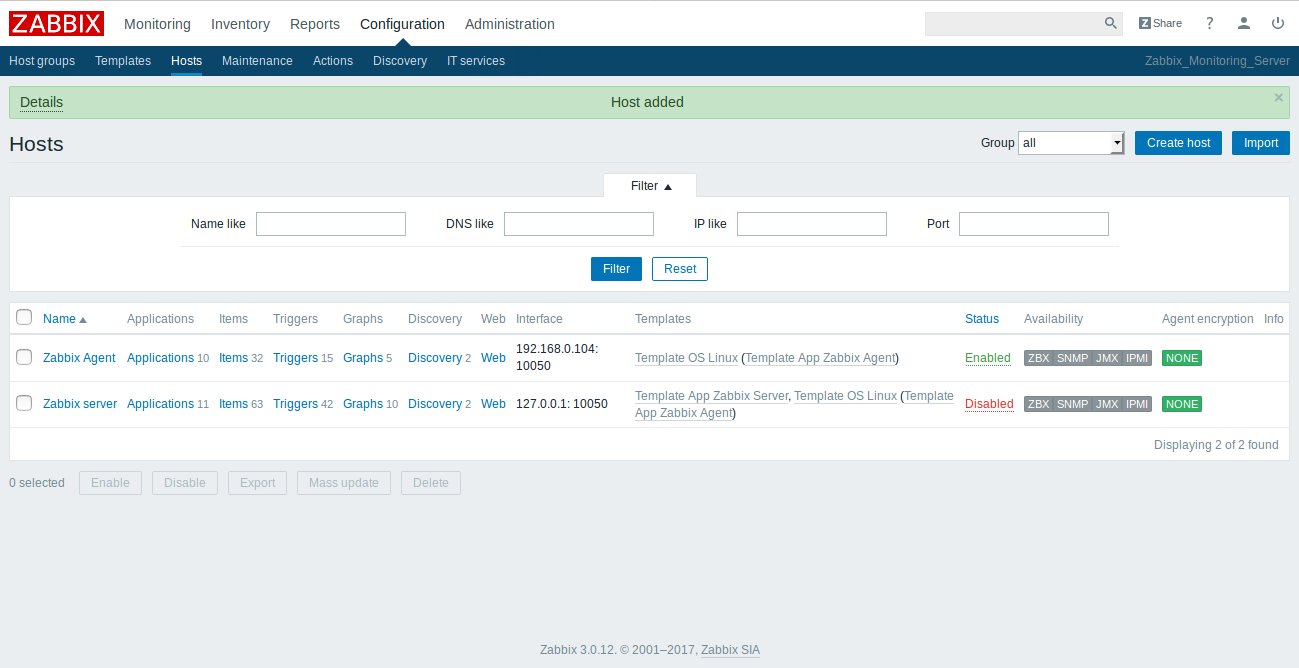Viewport: 1299px width, 668px height.
Task: Click the Create host button
Action: pos(1177,142)
